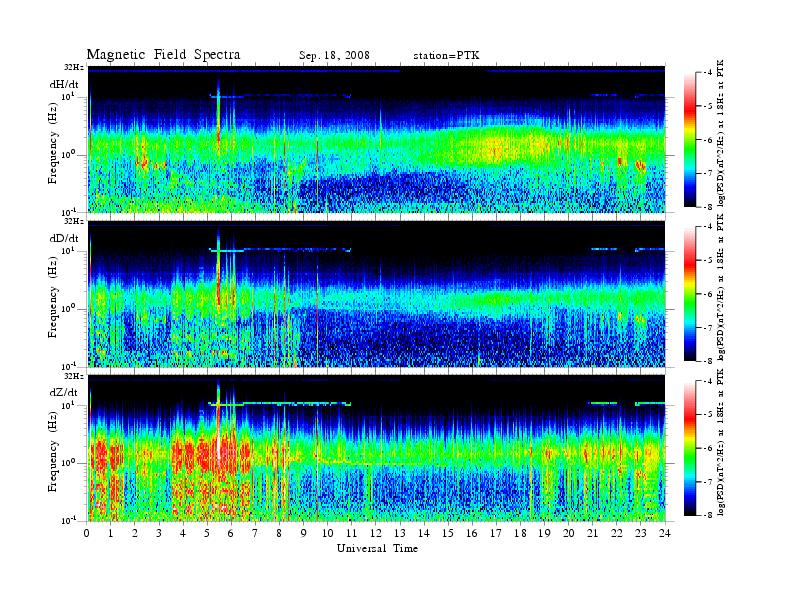
Task: Click hour tick "14" on the time axis
Action: [424, 533]
